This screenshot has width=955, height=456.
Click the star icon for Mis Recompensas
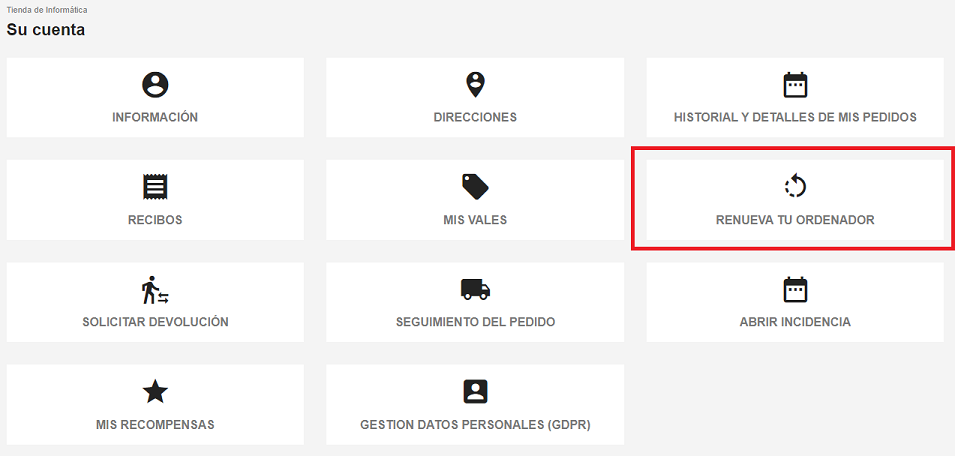(x=155, y=391)
